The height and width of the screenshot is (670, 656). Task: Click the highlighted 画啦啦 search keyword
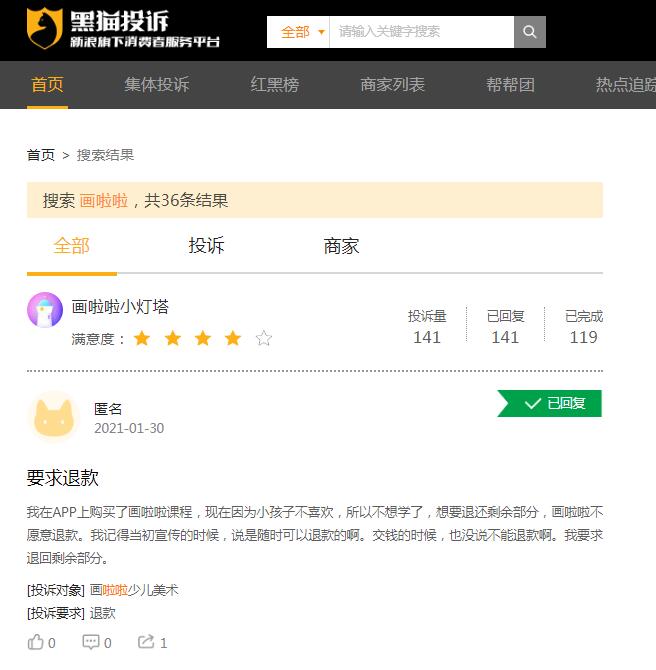(104, 200)
